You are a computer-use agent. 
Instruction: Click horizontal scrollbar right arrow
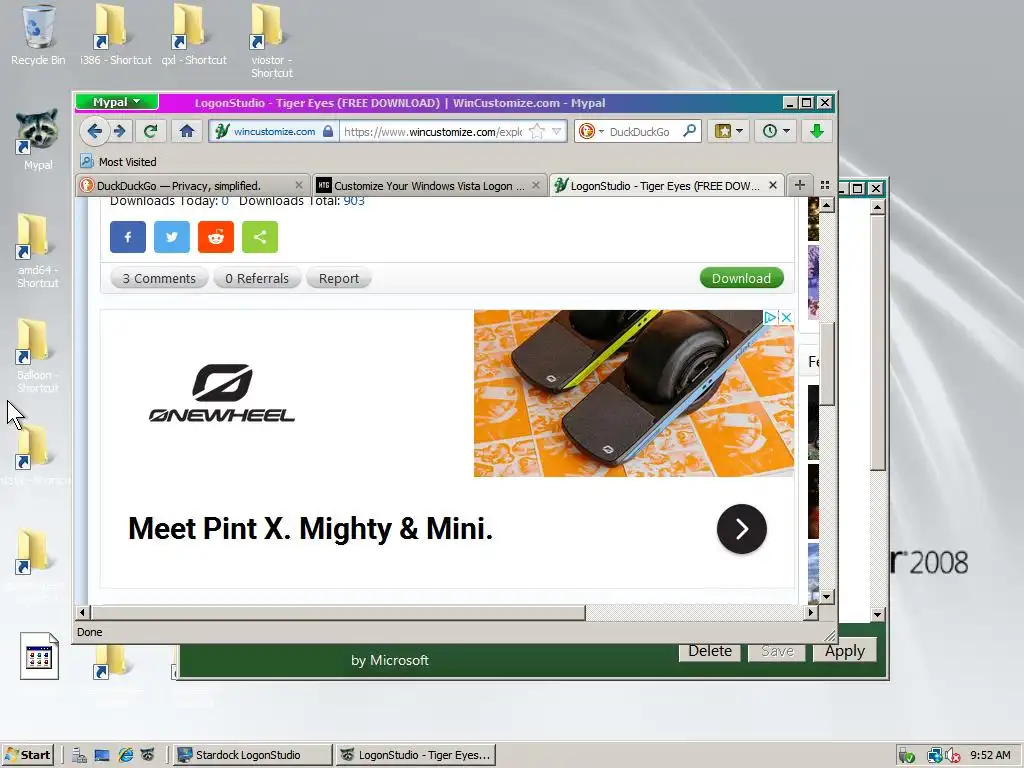point(811,613)
